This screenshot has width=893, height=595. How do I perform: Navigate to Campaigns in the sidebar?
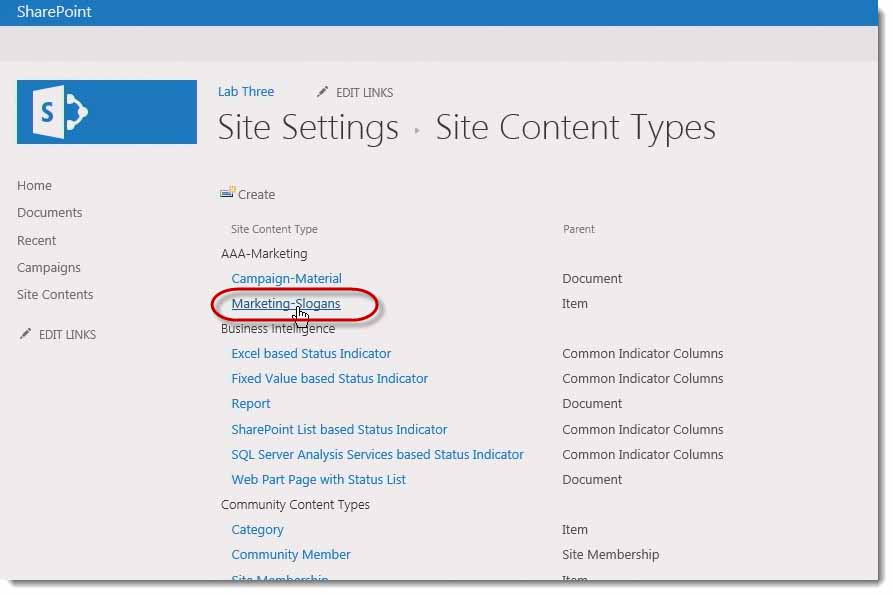(x=48, y=267)
